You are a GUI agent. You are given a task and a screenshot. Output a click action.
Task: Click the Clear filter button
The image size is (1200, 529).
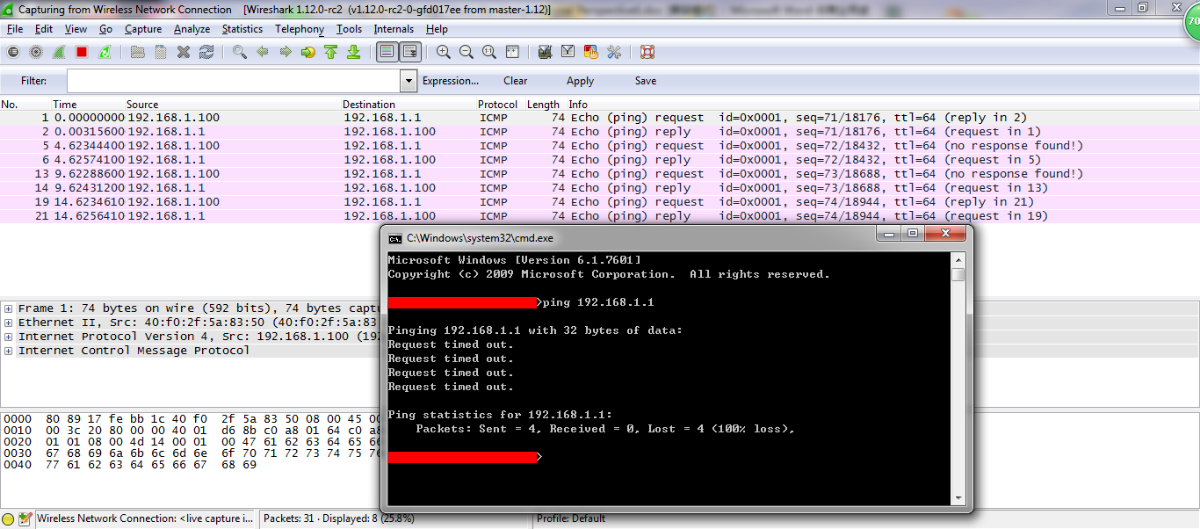[x=516, y=81]
